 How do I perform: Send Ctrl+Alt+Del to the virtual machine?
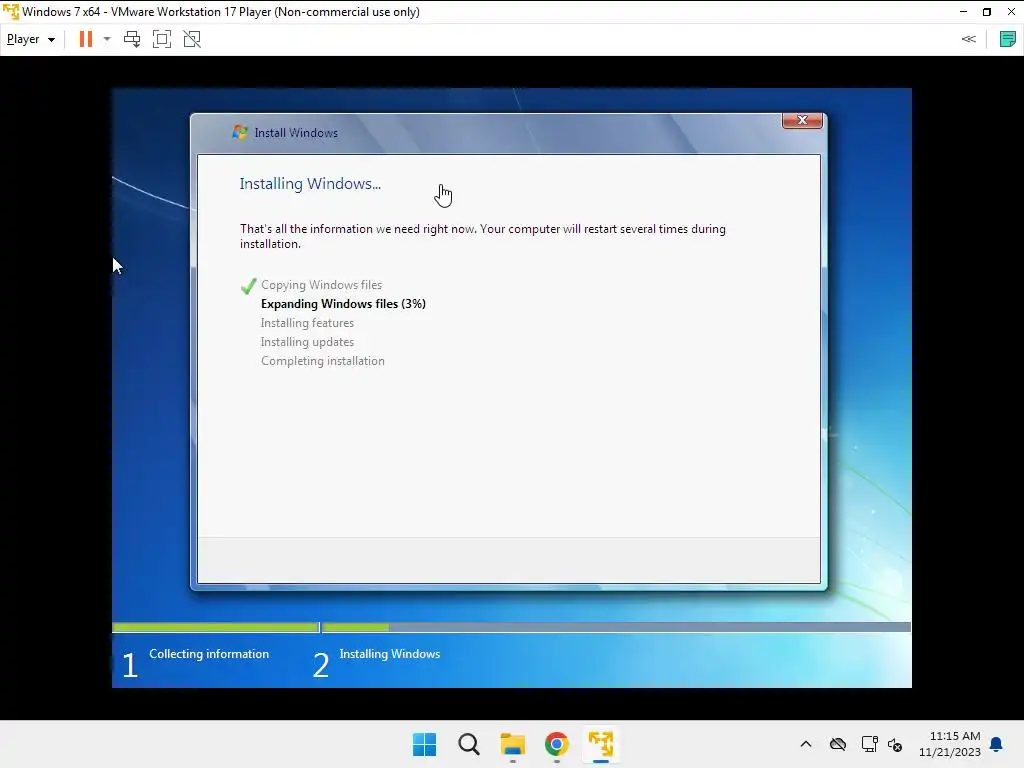tap(132, 39)
